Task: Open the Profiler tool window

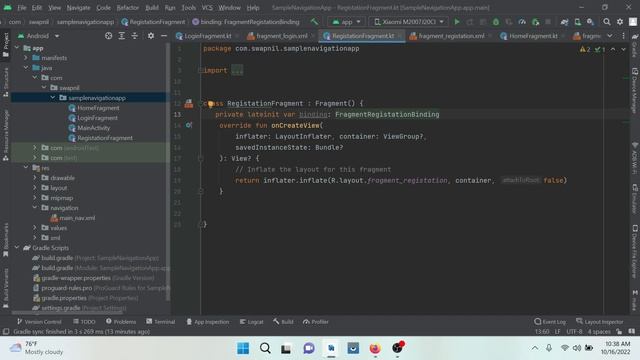Action: pyautogui.click(x=316, y=322)
